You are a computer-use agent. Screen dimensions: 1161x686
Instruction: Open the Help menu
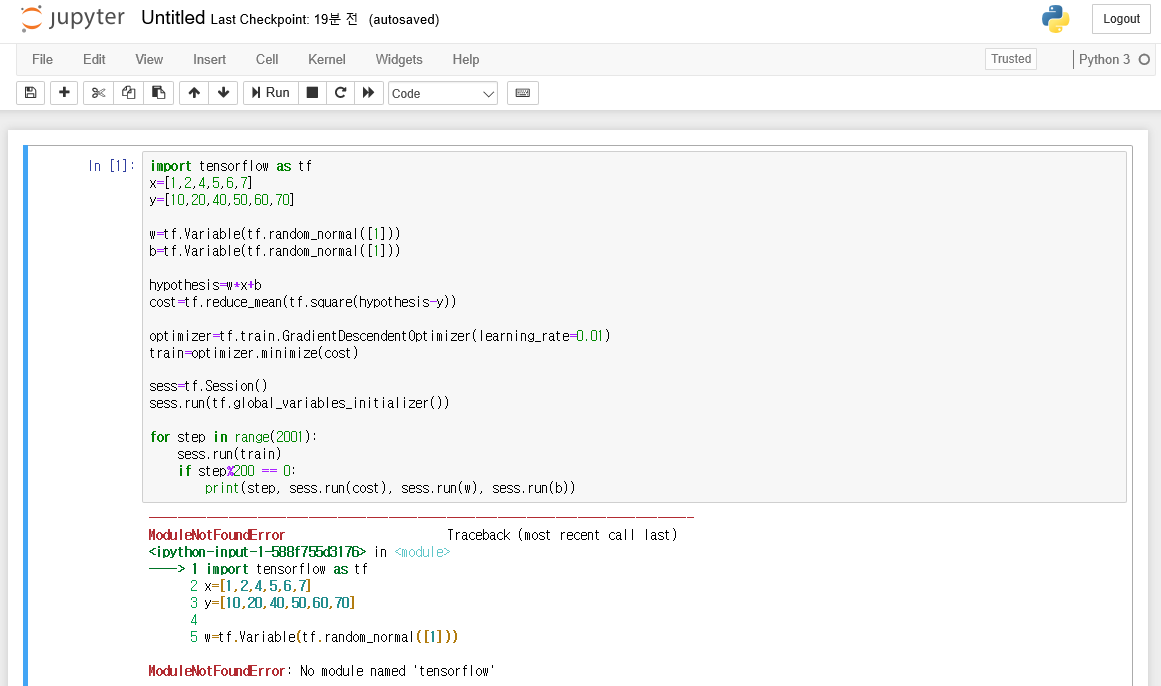pos(466,59)
